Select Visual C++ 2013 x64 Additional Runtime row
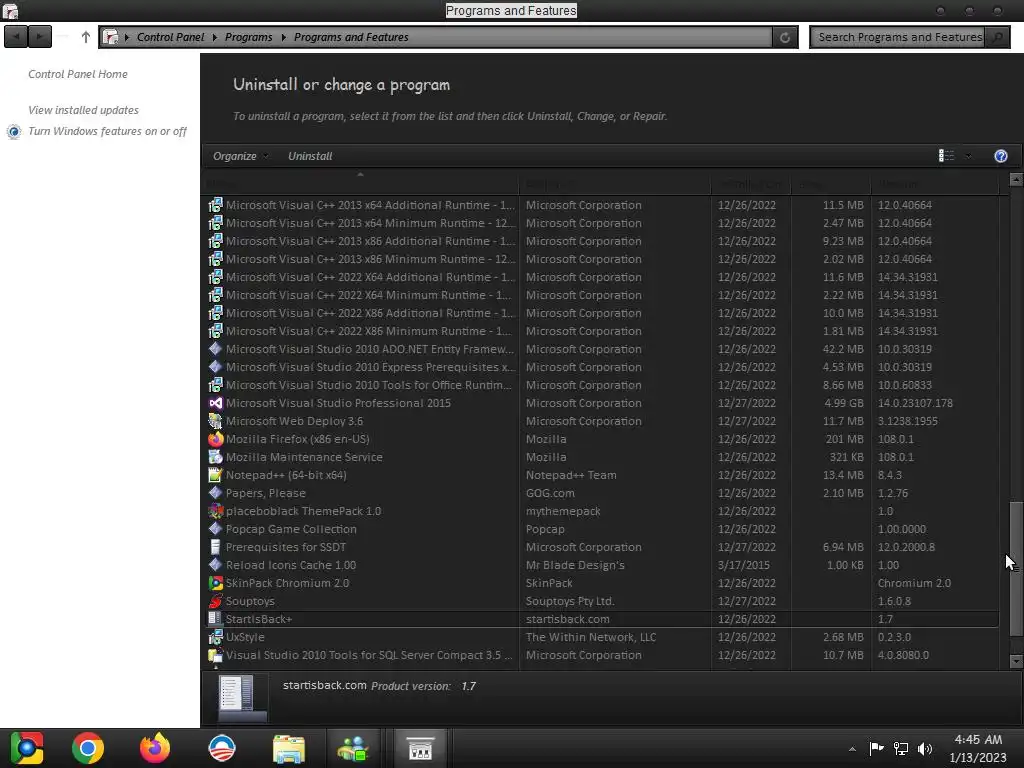The width and height of the screenshot is (1024, 768). (603, 205)
